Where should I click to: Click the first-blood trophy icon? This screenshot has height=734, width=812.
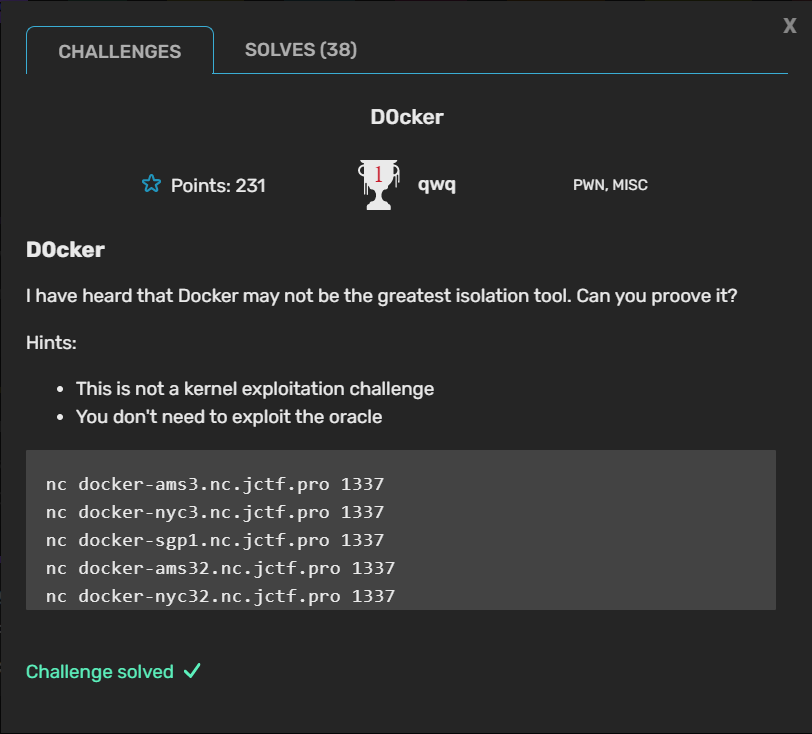click(378, 184)
